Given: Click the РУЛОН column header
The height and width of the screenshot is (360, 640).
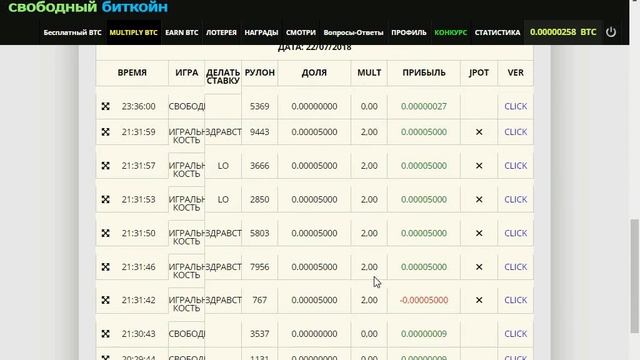Looking at the screenshot, I should [260, 73].
